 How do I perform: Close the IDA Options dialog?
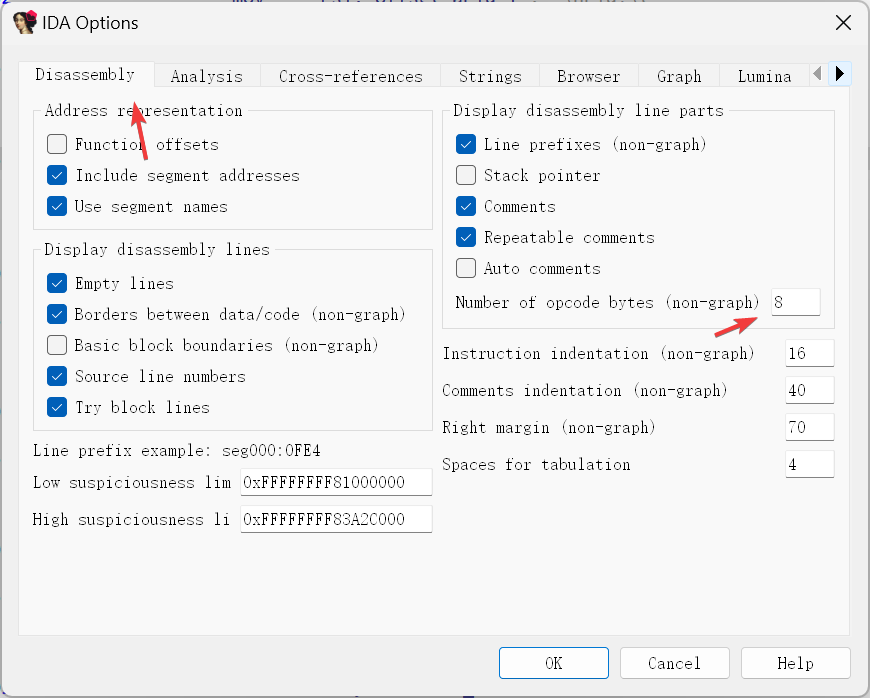tap(844, 22)
